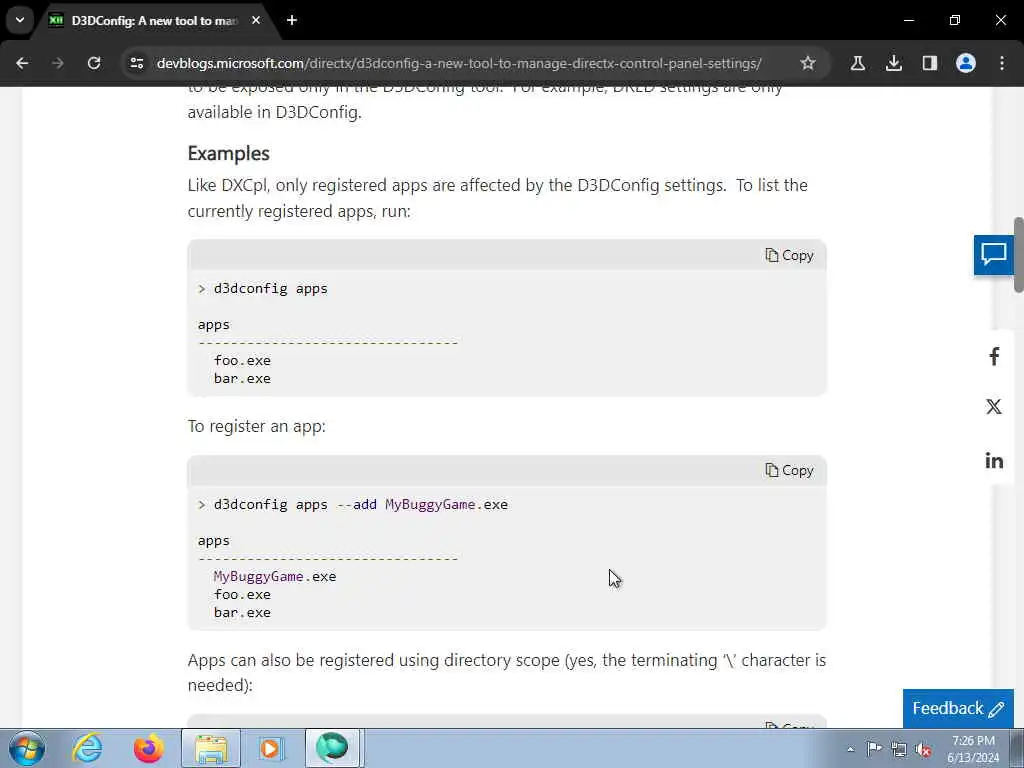Screen dimensions: 1024x768
Task: Open the network tray icon
Action: (899, 749)
